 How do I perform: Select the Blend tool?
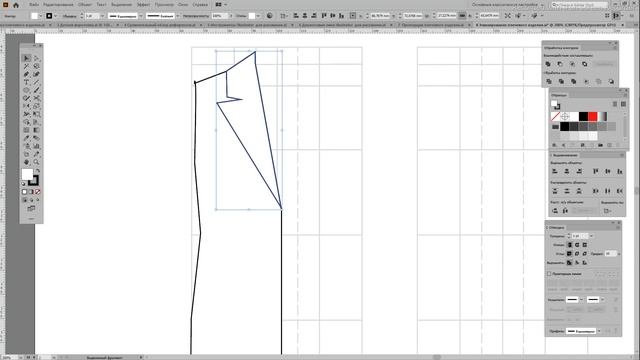click(x=36, y=138)
